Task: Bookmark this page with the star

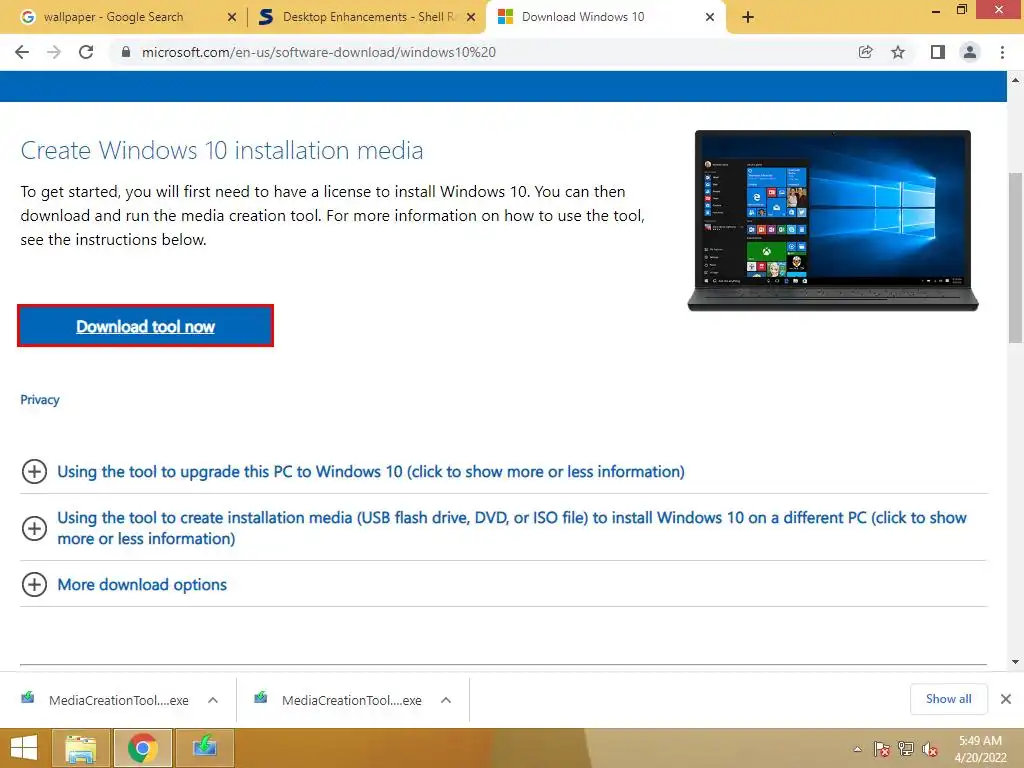Action: click(x=898, y=52)
